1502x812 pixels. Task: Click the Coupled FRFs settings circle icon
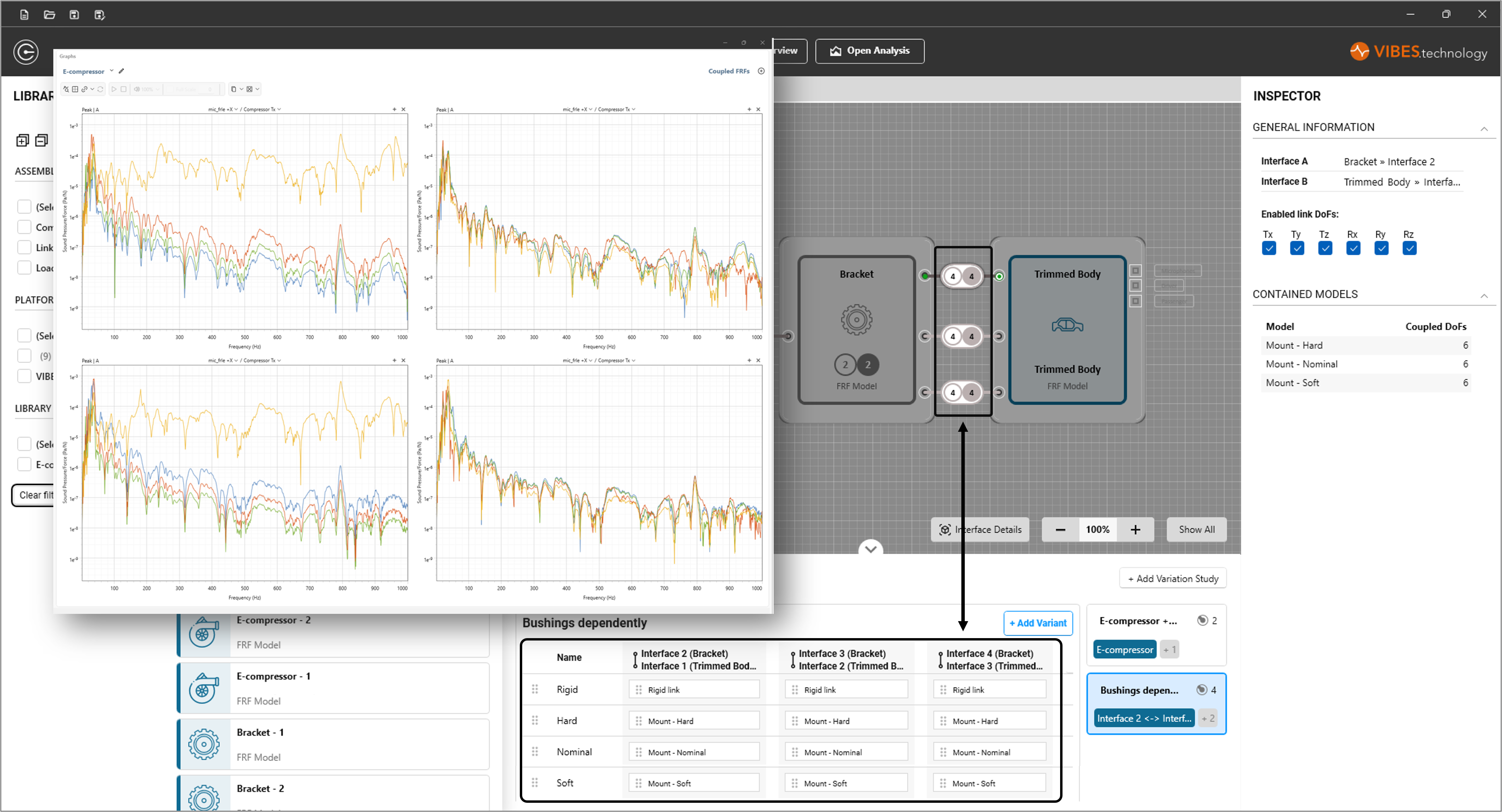761,71
